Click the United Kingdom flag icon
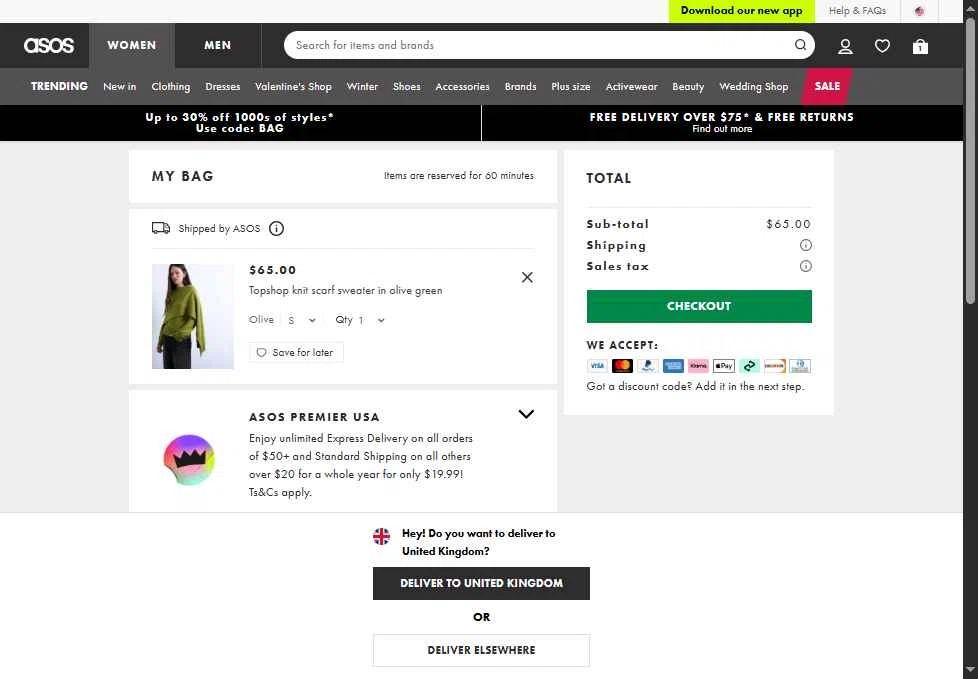The width and height of the screenshot is (978, 679). 381,536
